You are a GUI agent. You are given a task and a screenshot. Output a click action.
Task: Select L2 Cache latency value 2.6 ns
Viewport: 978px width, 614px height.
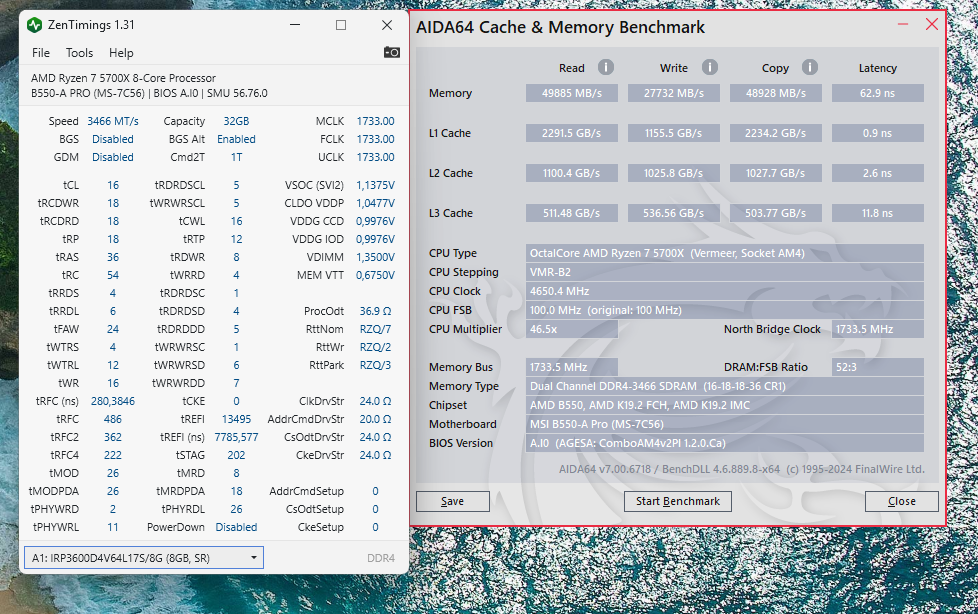coord(878,173)
